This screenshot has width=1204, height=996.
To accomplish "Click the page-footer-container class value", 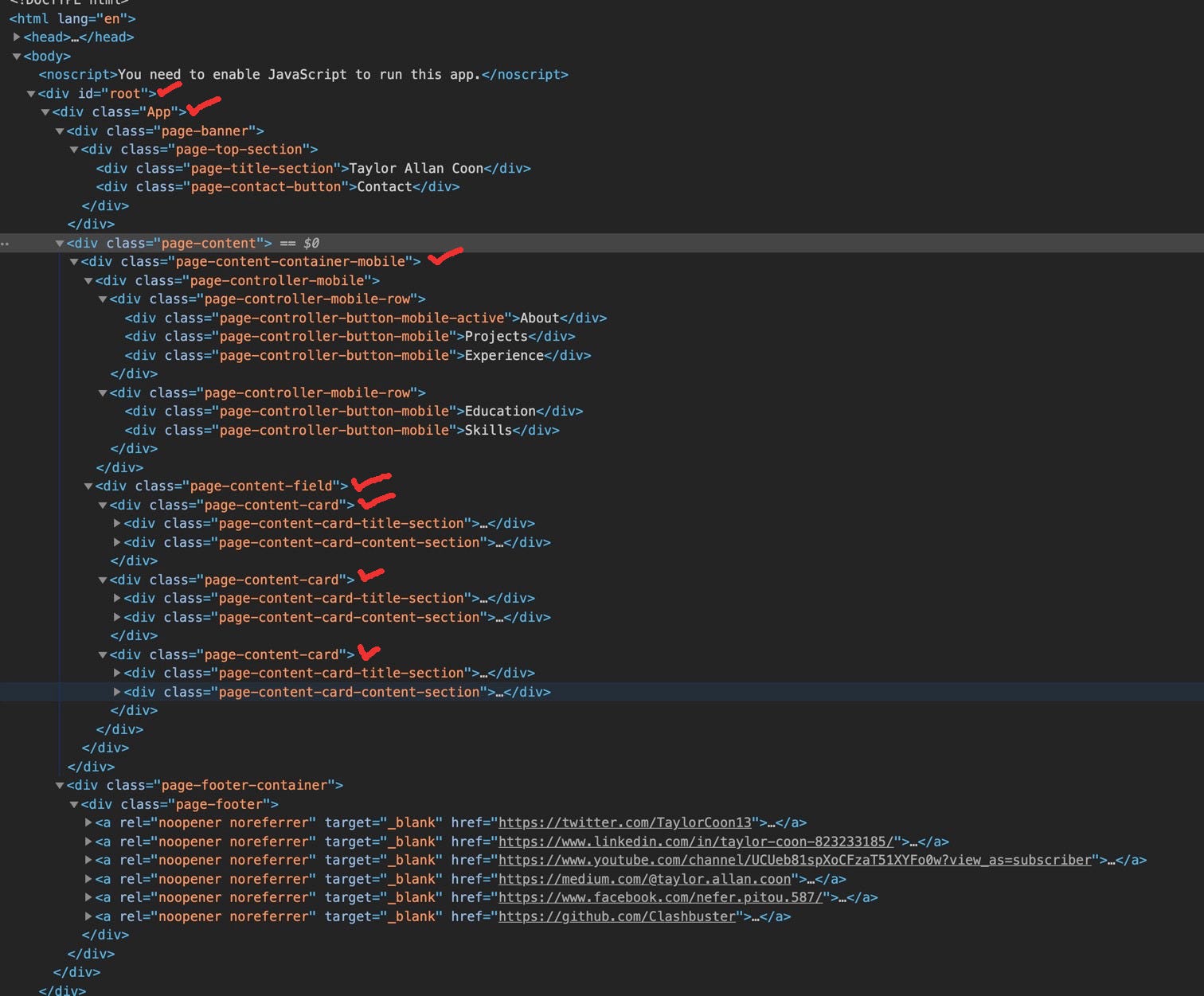I will point(244,785).
